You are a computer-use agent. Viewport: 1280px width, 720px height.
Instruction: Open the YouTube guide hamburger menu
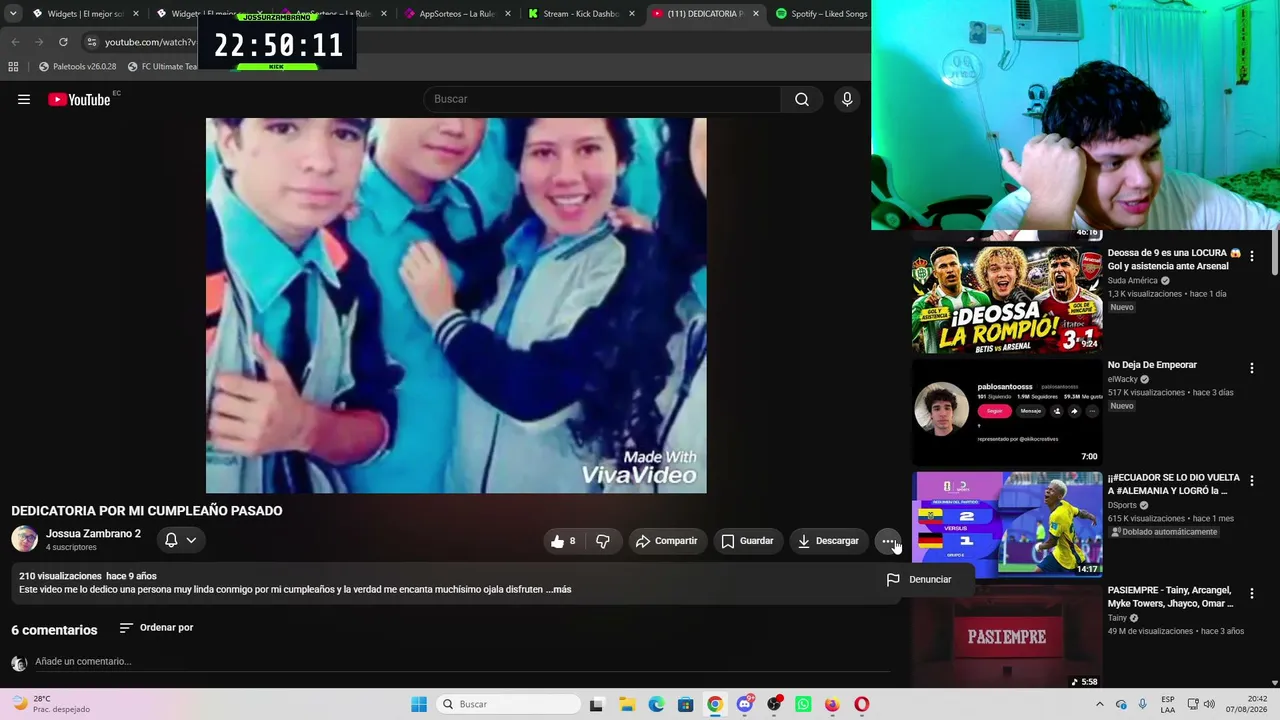pos(24,99)
